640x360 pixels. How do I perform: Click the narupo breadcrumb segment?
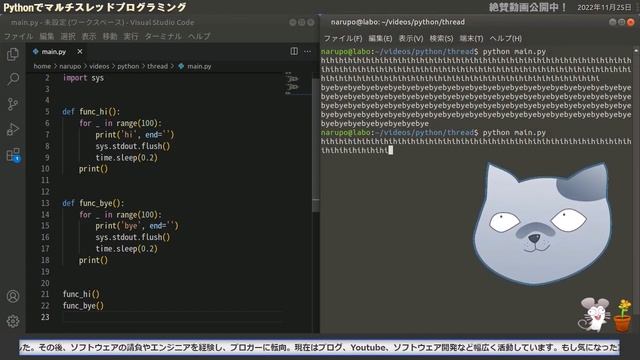pyautogui.click(x=70, y=66)
